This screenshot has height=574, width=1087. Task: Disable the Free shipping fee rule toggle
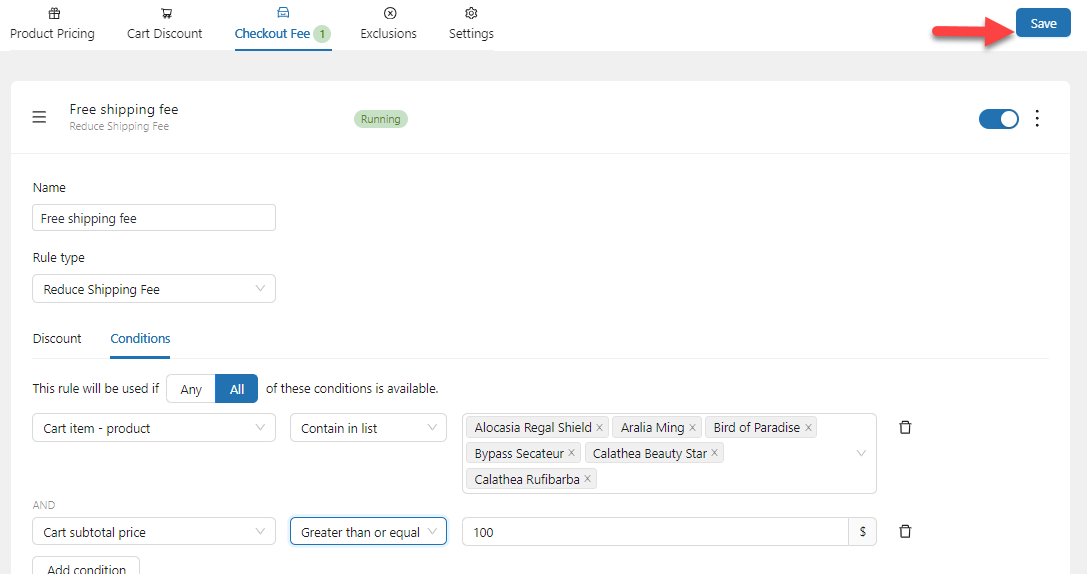pyautogui.click(x=998, y=119)
